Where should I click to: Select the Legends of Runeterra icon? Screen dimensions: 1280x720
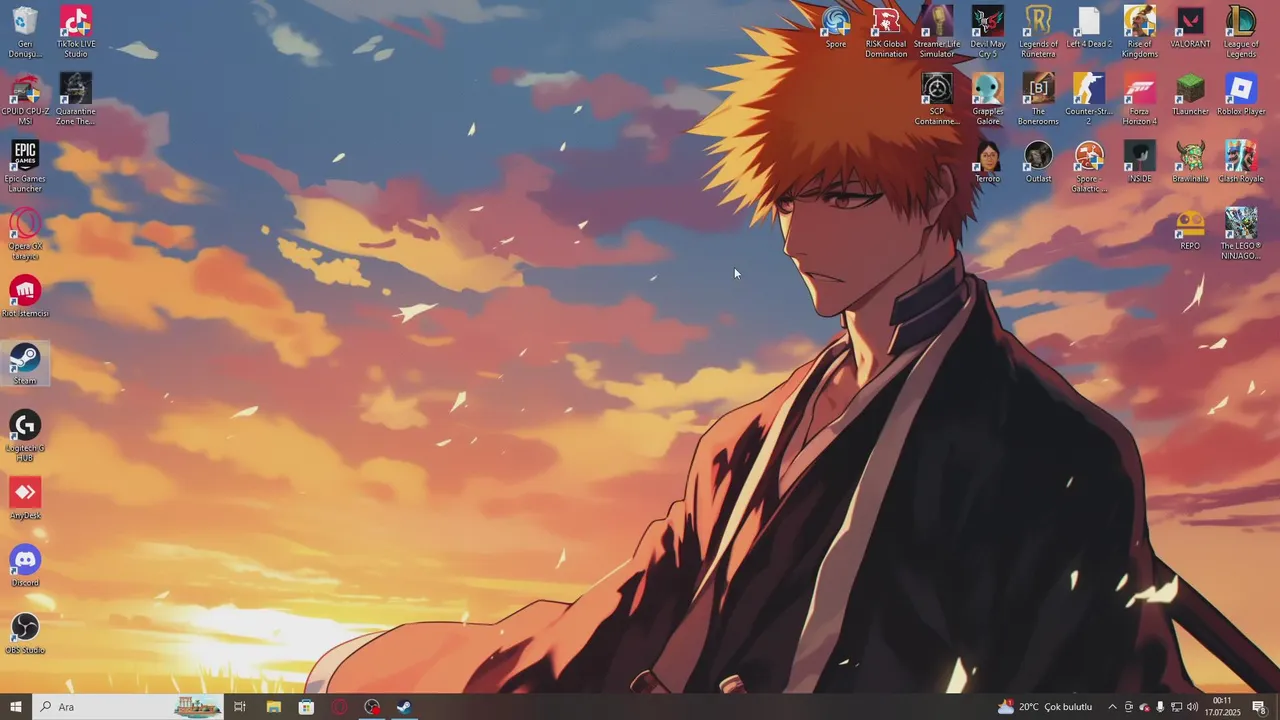point(1038,32)
